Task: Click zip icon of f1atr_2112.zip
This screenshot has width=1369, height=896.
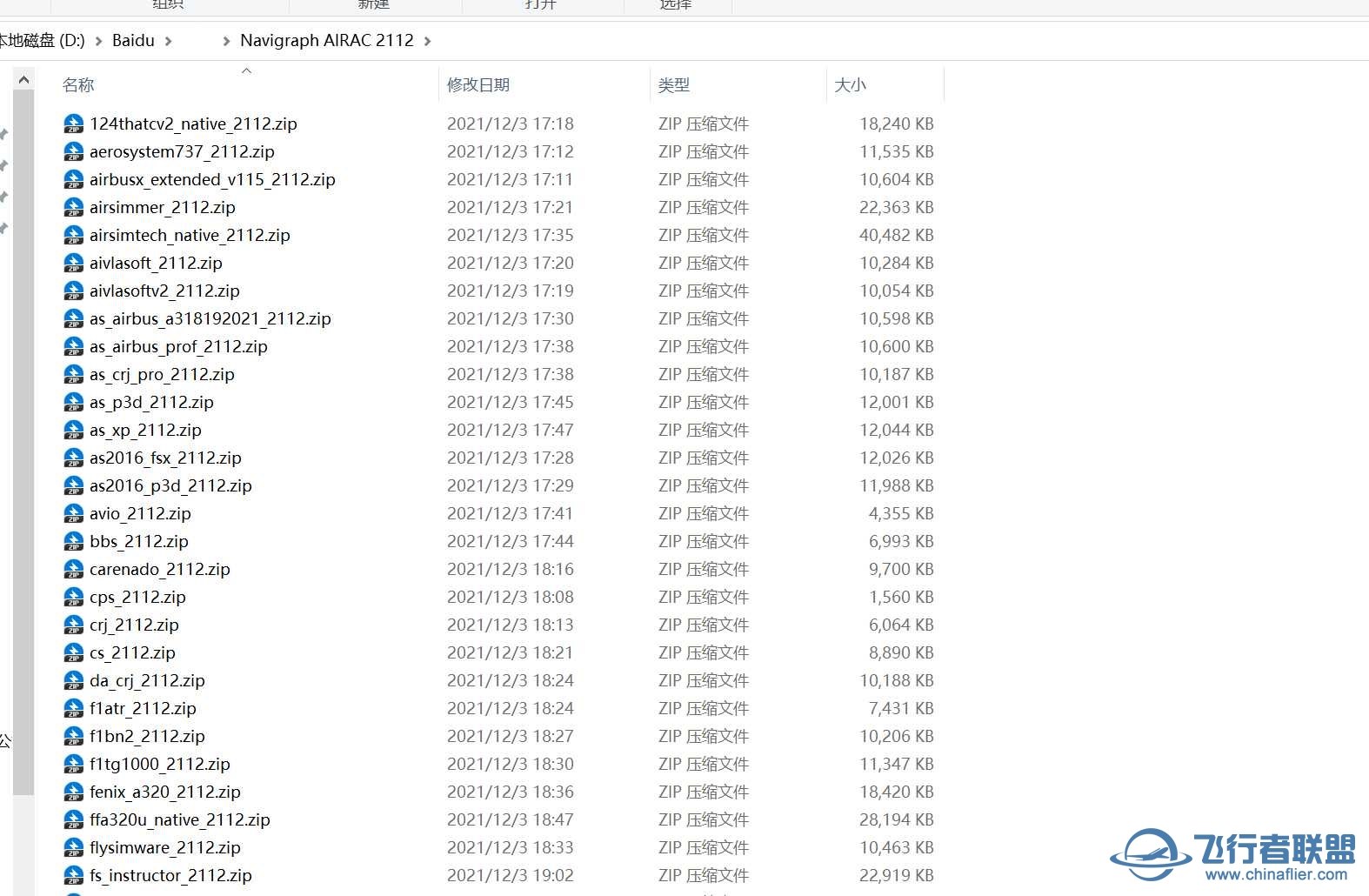Action: [74, 708]
